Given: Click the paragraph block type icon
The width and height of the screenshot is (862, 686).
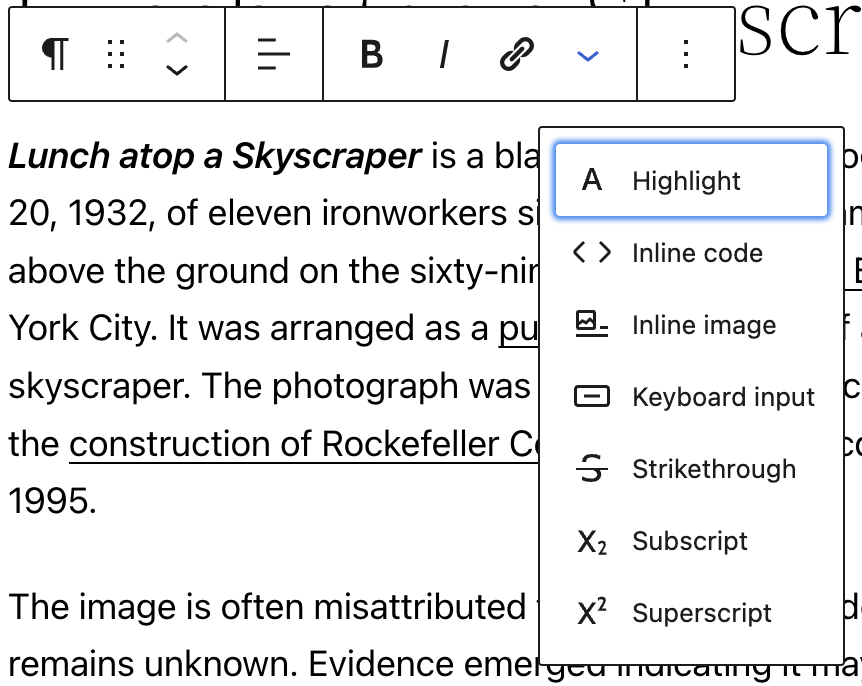Looking at the screenshot, I should tap(55, 54).
